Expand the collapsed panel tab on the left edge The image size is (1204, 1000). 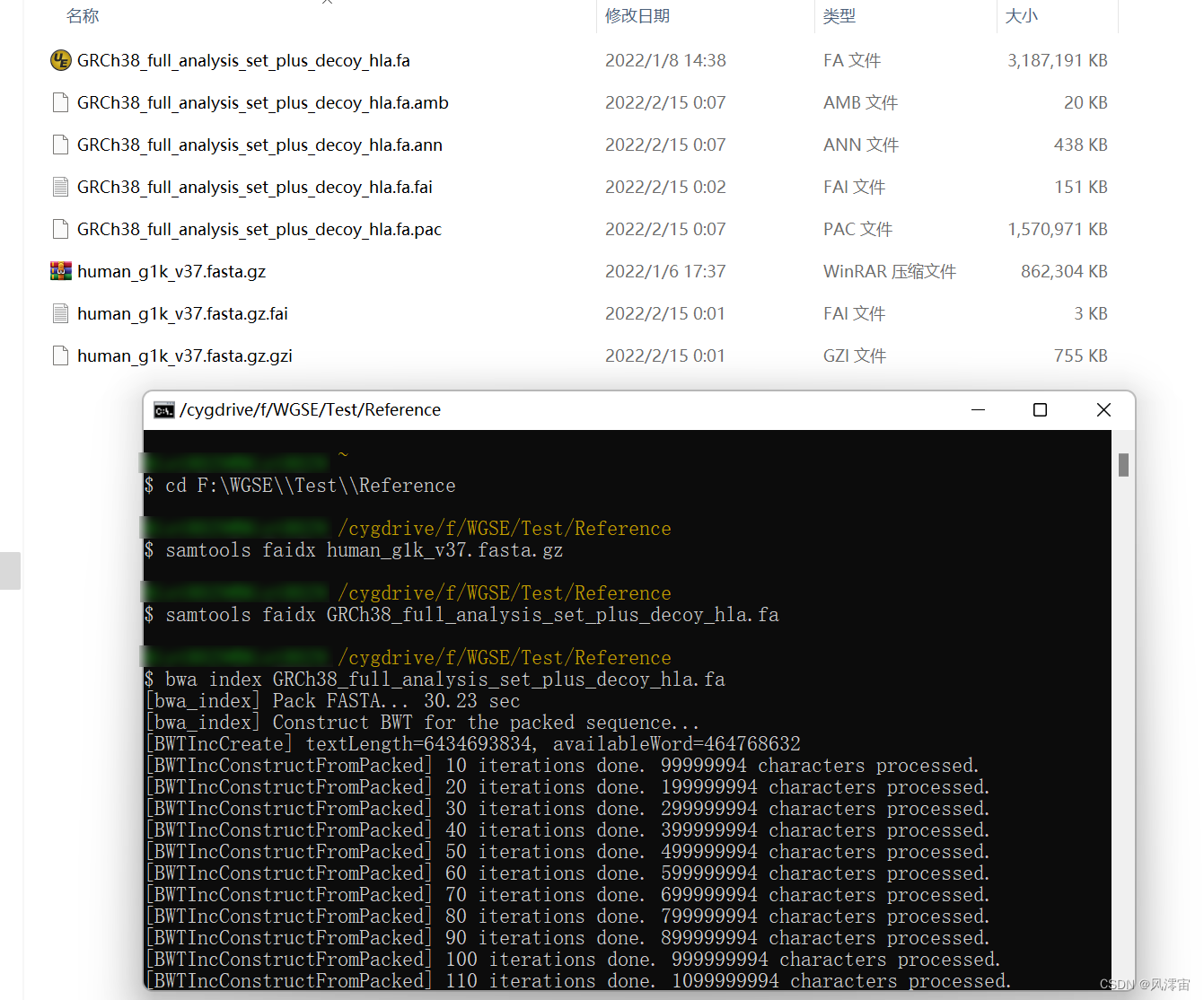9,570
